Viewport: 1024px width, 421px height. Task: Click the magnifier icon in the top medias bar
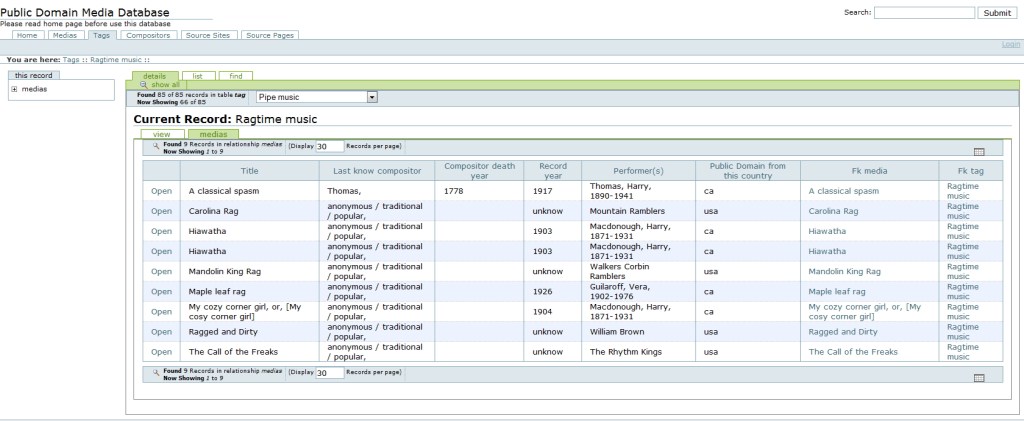coord(156,146)
